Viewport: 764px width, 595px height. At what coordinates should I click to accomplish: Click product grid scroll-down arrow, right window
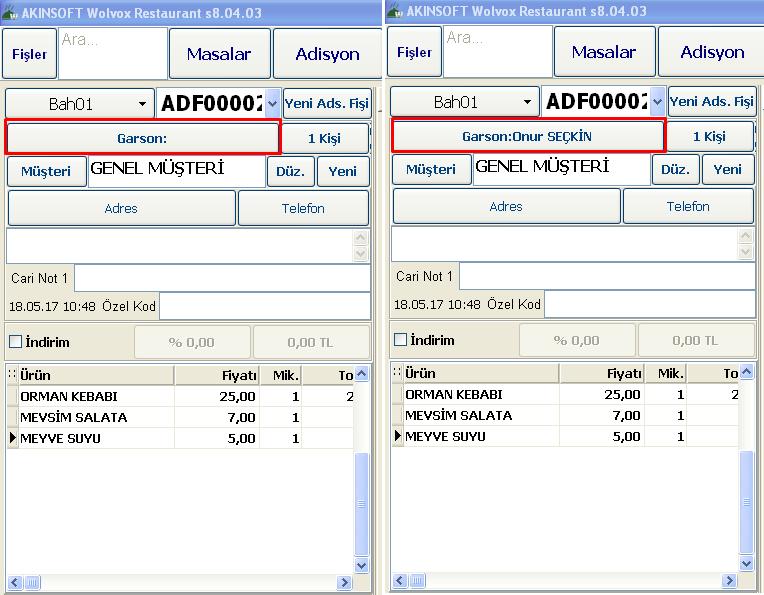click(746, 563)
